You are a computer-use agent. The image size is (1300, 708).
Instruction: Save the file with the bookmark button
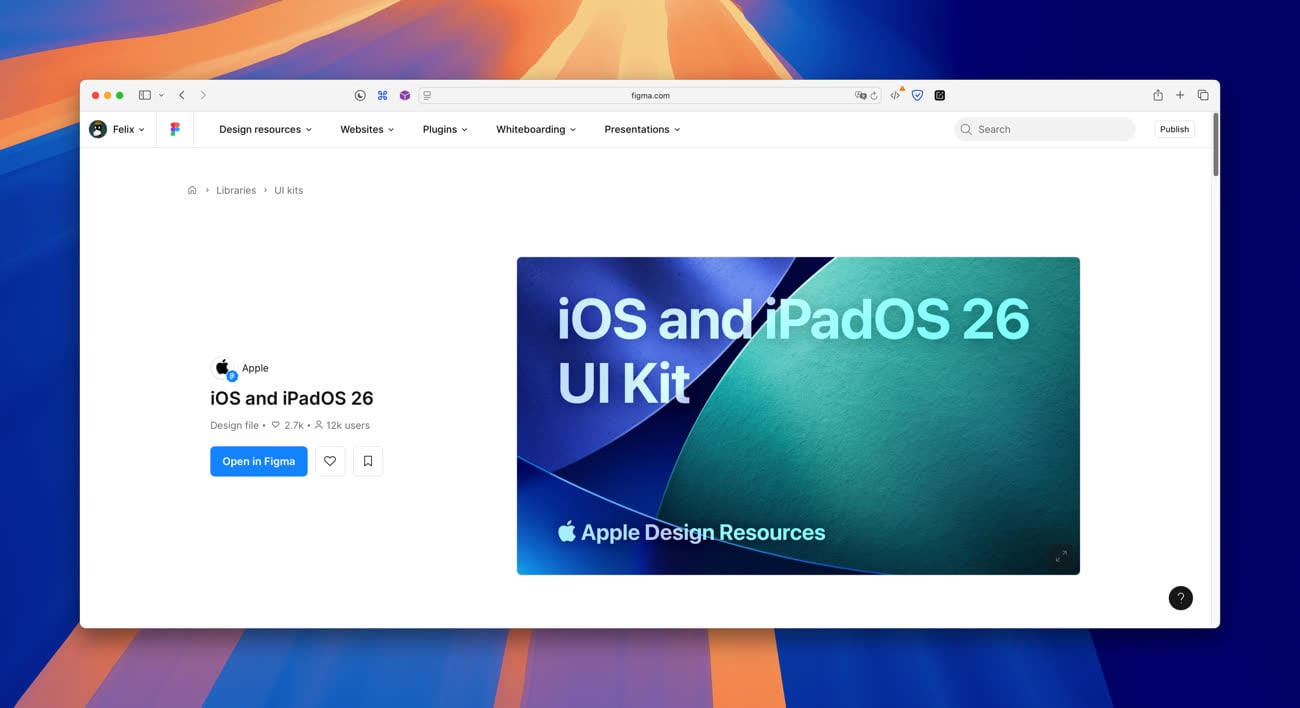(x=368, y=461)
